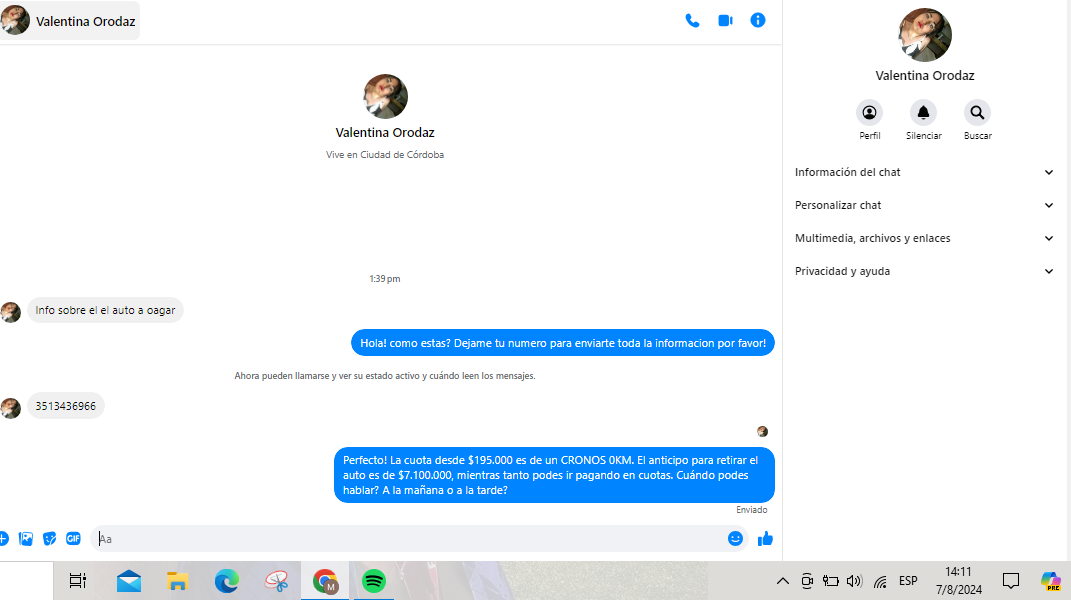The height and width of the screenshot is (600, 1071).
Task: Toggle the conversation information panel icon
Action: pos(758,21)
